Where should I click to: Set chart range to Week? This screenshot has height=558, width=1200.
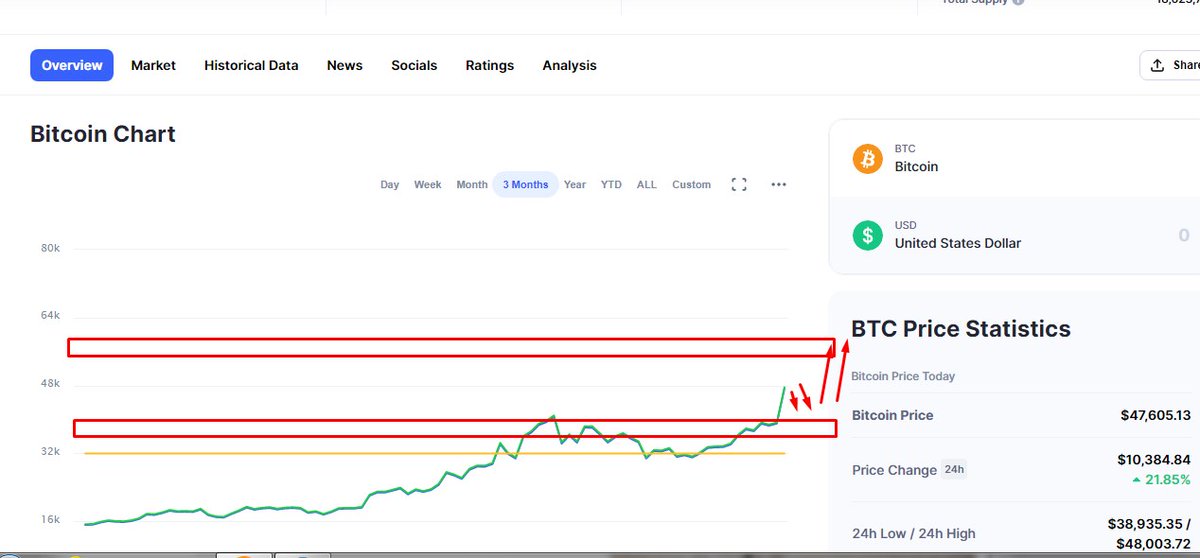[428, 185]
